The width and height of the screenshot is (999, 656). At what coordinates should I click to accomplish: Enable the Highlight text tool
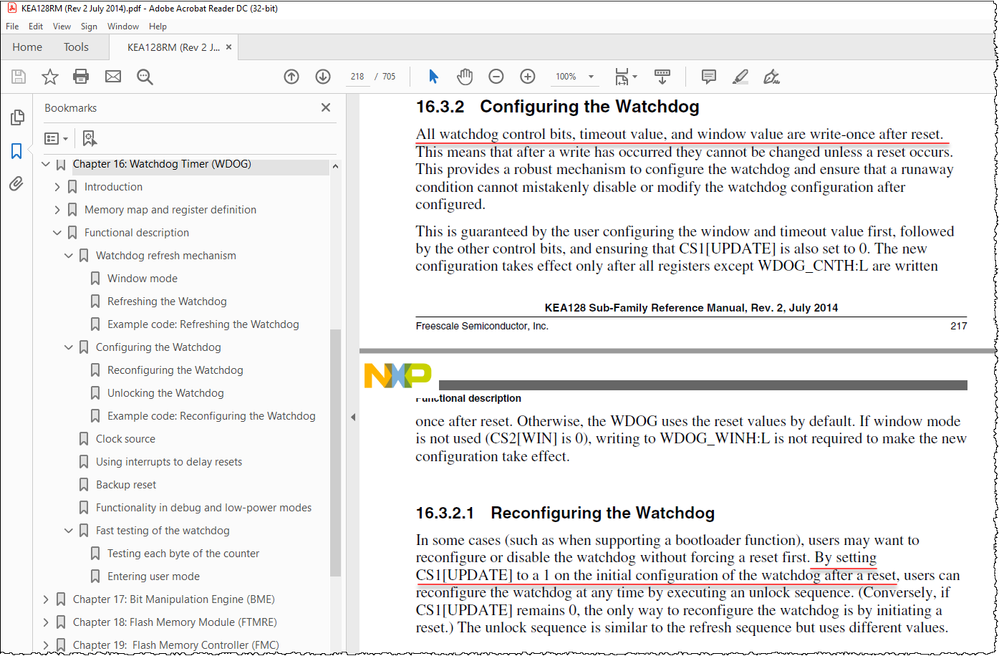(x=741, y=76)
